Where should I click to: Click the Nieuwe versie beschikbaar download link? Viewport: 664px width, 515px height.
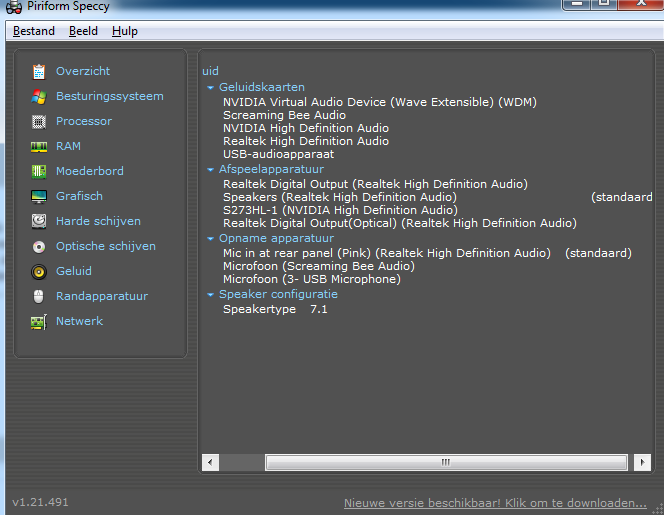click(495, 503)
